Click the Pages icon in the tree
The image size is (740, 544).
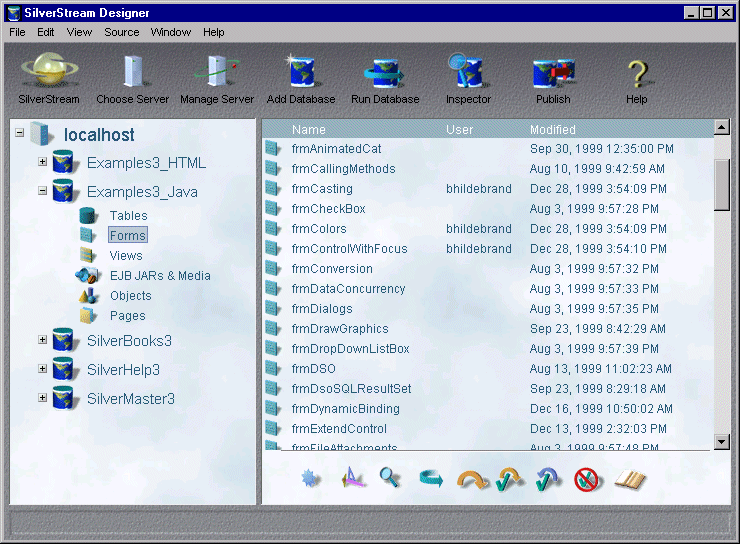(87, 315)
